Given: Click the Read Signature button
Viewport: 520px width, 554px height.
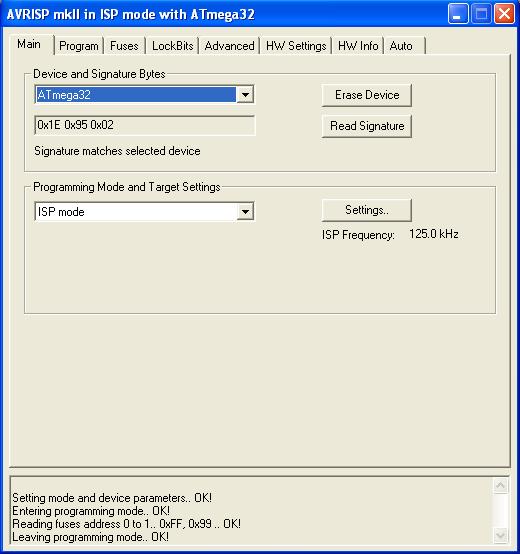Looking at the screenshot, I should (x=367, y=126).
